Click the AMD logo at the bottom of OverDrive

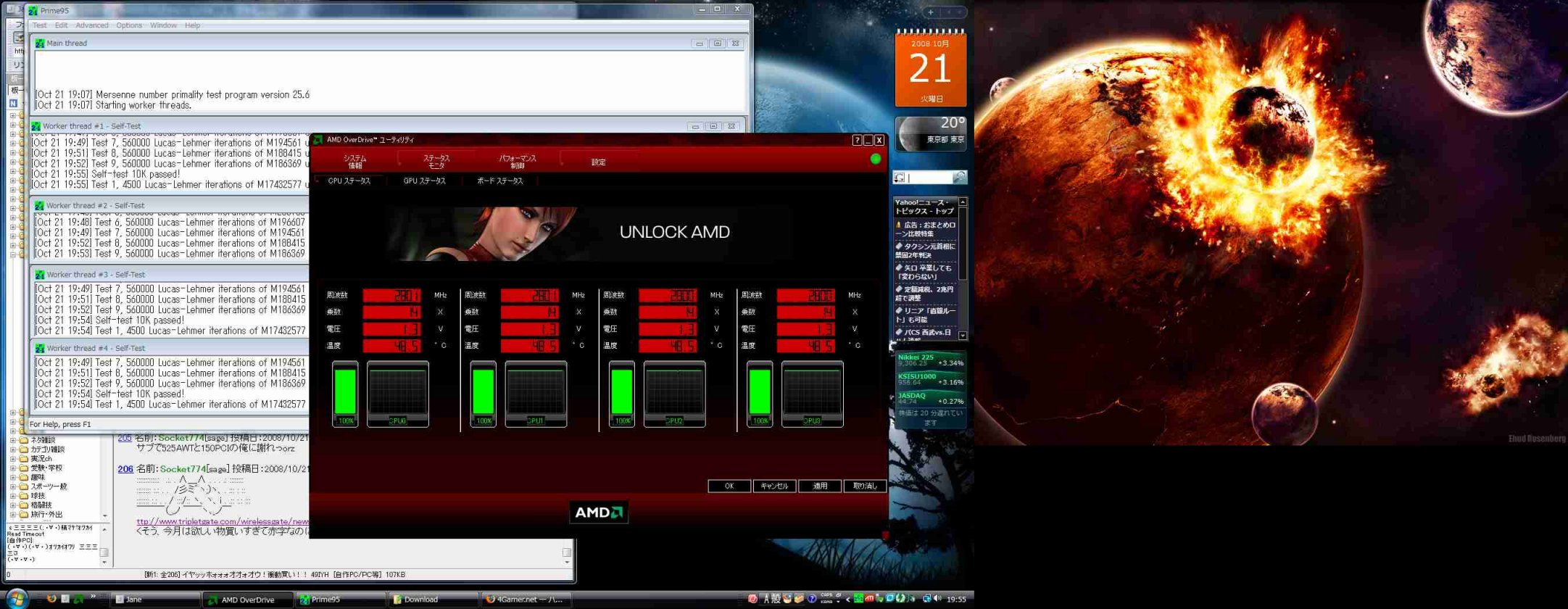coord(599,512)
